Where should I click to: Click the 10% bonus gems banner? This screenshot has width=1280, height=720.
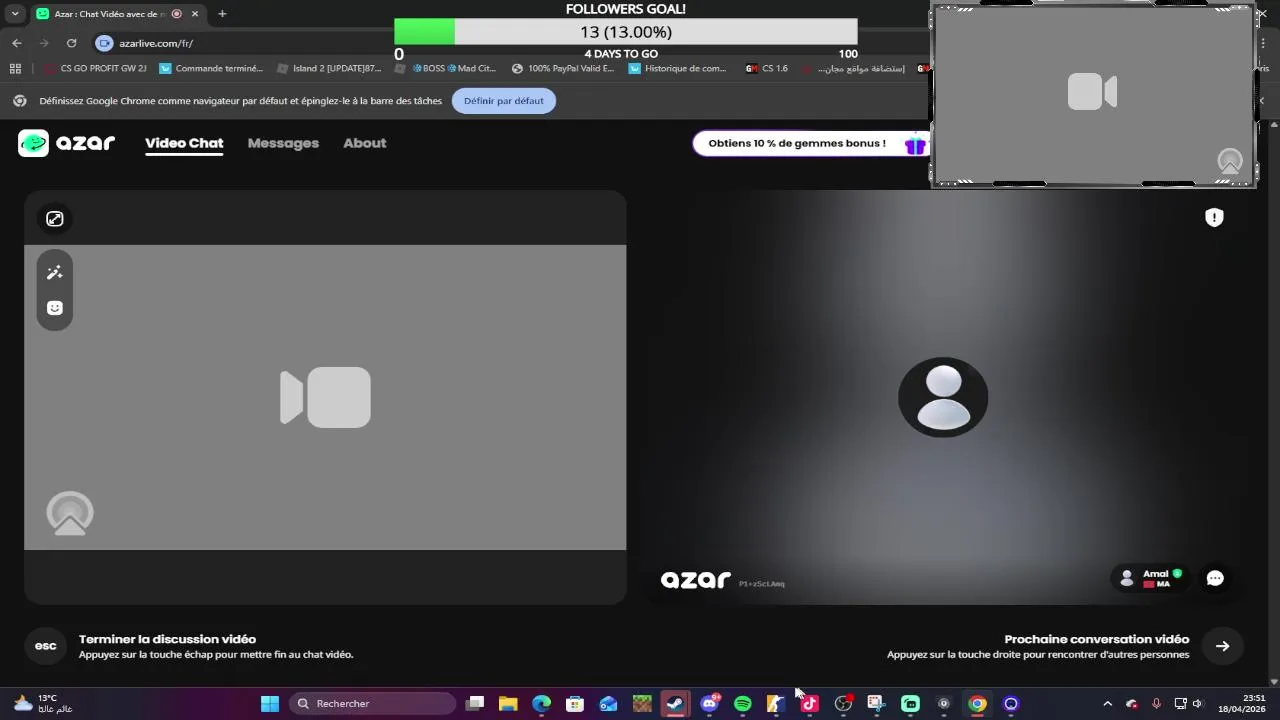click(x=811, y=143)
